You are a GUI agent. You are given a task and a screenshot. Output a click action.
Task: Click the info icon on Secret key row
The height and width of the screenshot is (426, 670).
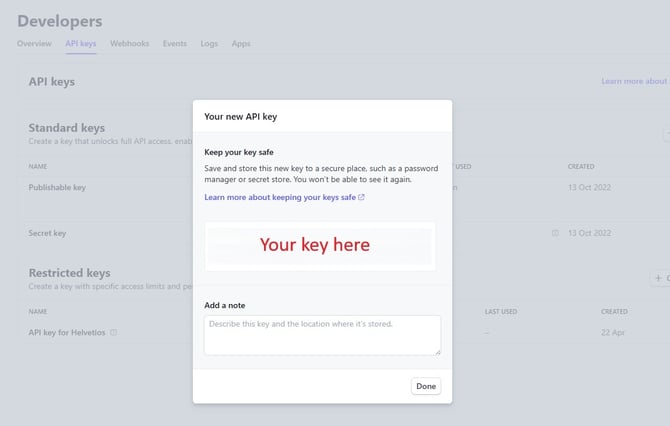[x=555, y=233]
